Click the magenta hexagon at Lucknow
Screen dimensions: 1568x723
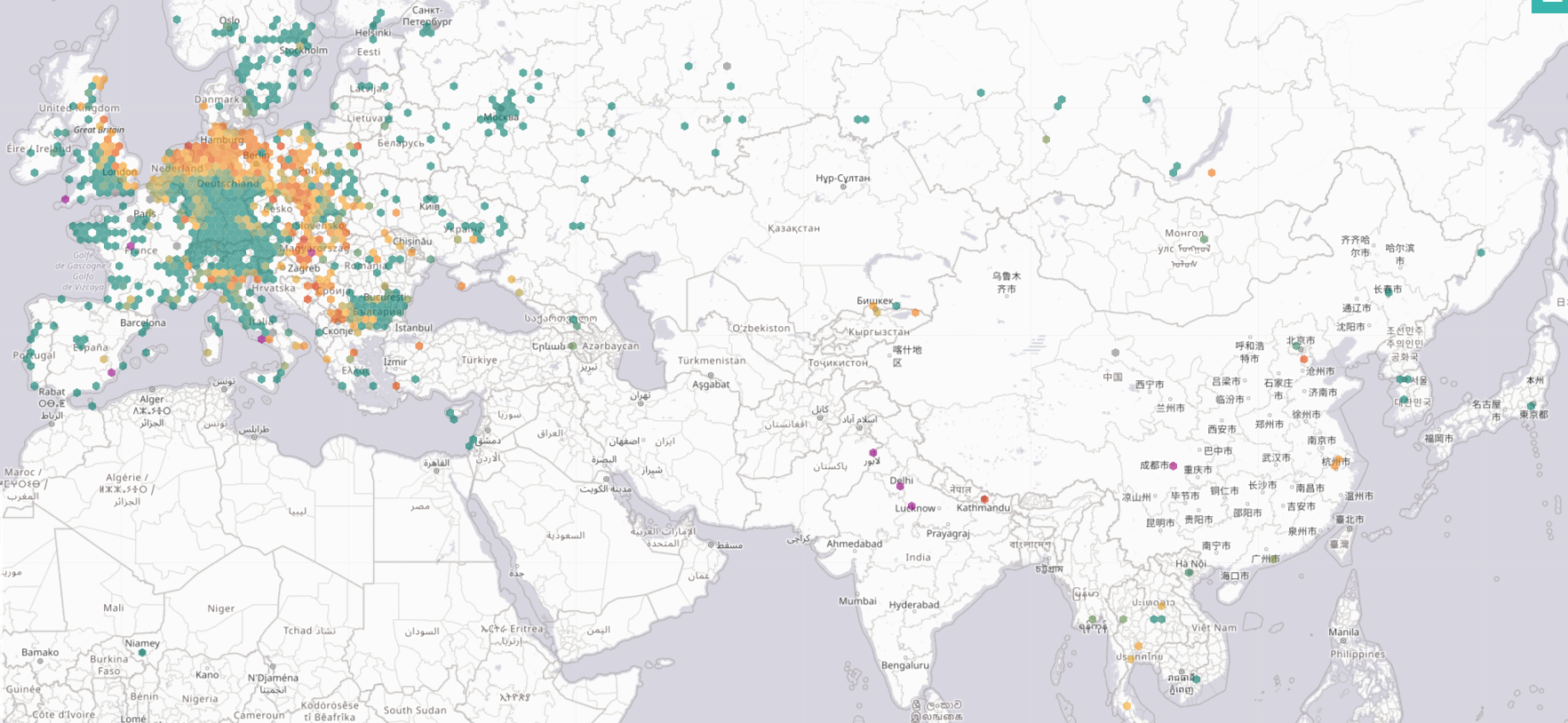pos(911,506)
